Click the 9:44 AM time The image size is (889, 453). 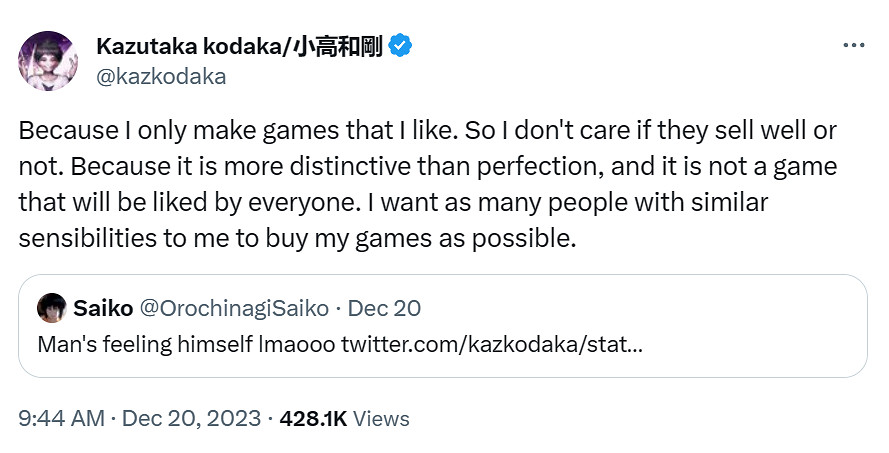pyautogui.click(x=62, y=419)
